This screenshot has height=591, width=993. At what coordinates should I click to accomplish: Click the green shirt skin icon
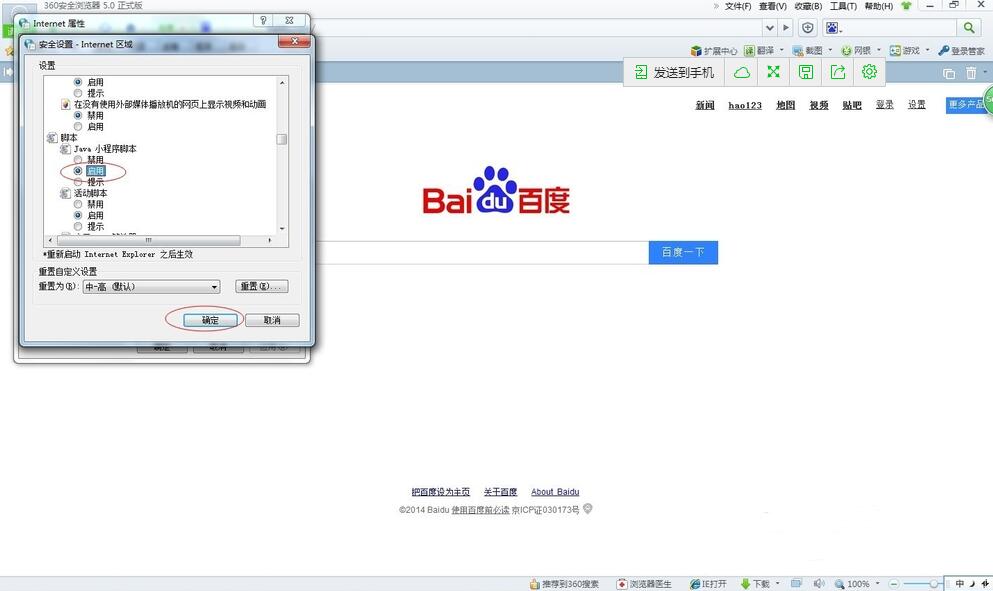tap(906, 6)
